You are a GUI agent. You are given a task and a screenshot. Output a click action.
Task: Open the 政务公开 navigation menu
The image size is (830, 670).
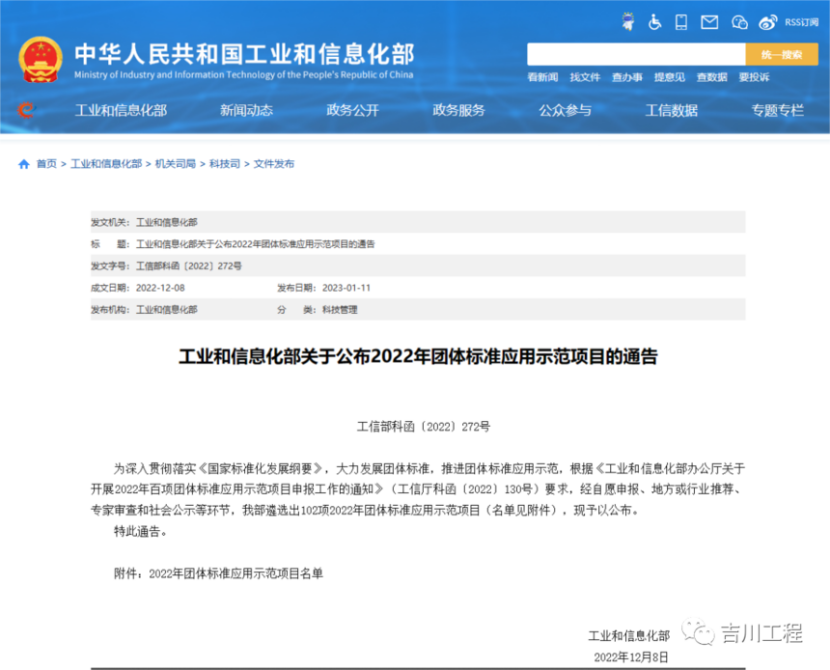click(x=353, y=110)
